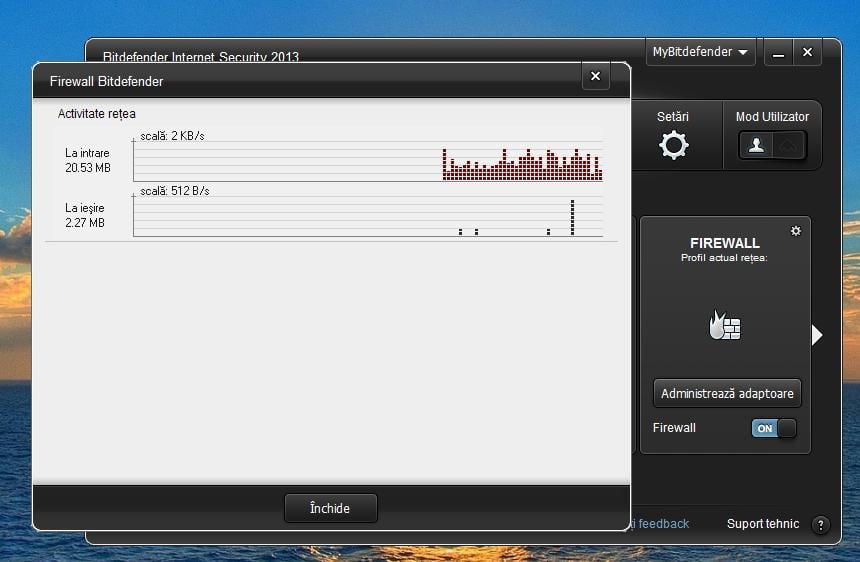Viewport: 860px width, 562px height.
Task: Click the outgoing traffic graph
Action: tap(368, 216)
